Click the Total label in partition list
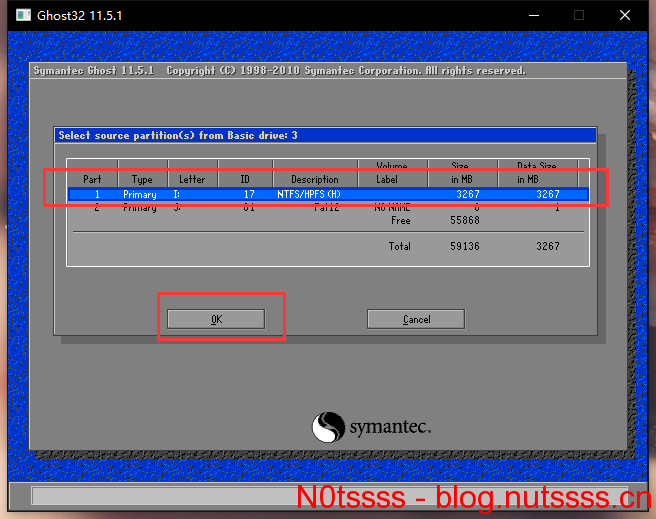Image resolution: width=656 pixels, height=519 pixels. (x=400, y=246)
